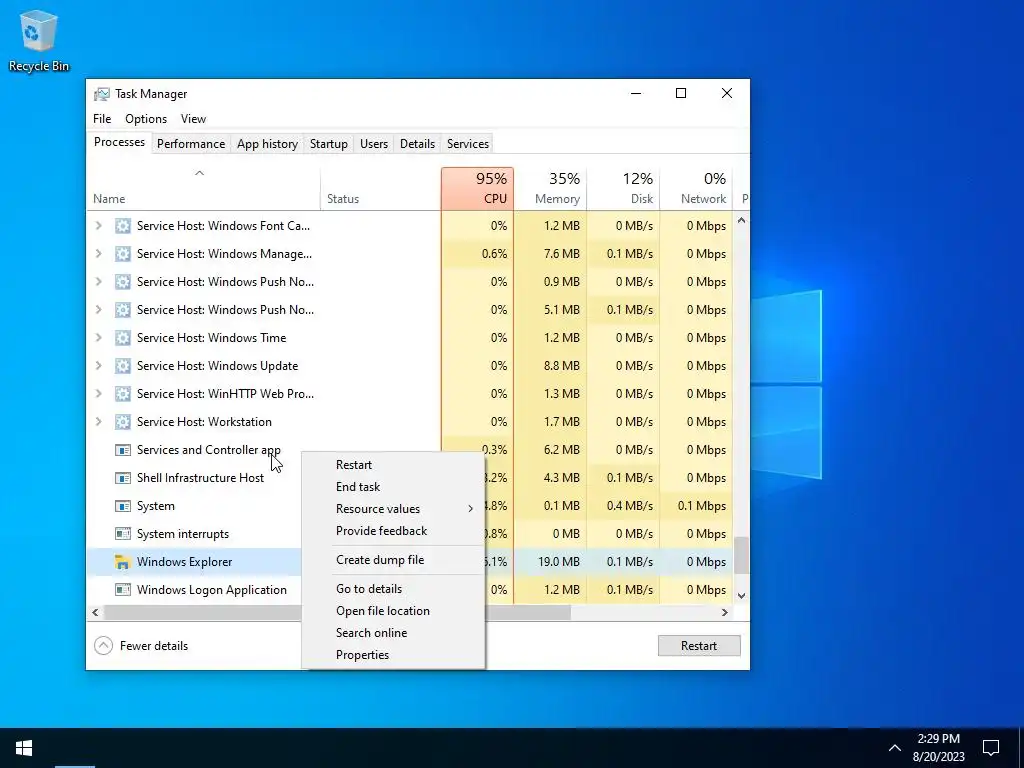Click the System interrupts icon
This screenshot has height=768, width=1024.
pos(123,534)
